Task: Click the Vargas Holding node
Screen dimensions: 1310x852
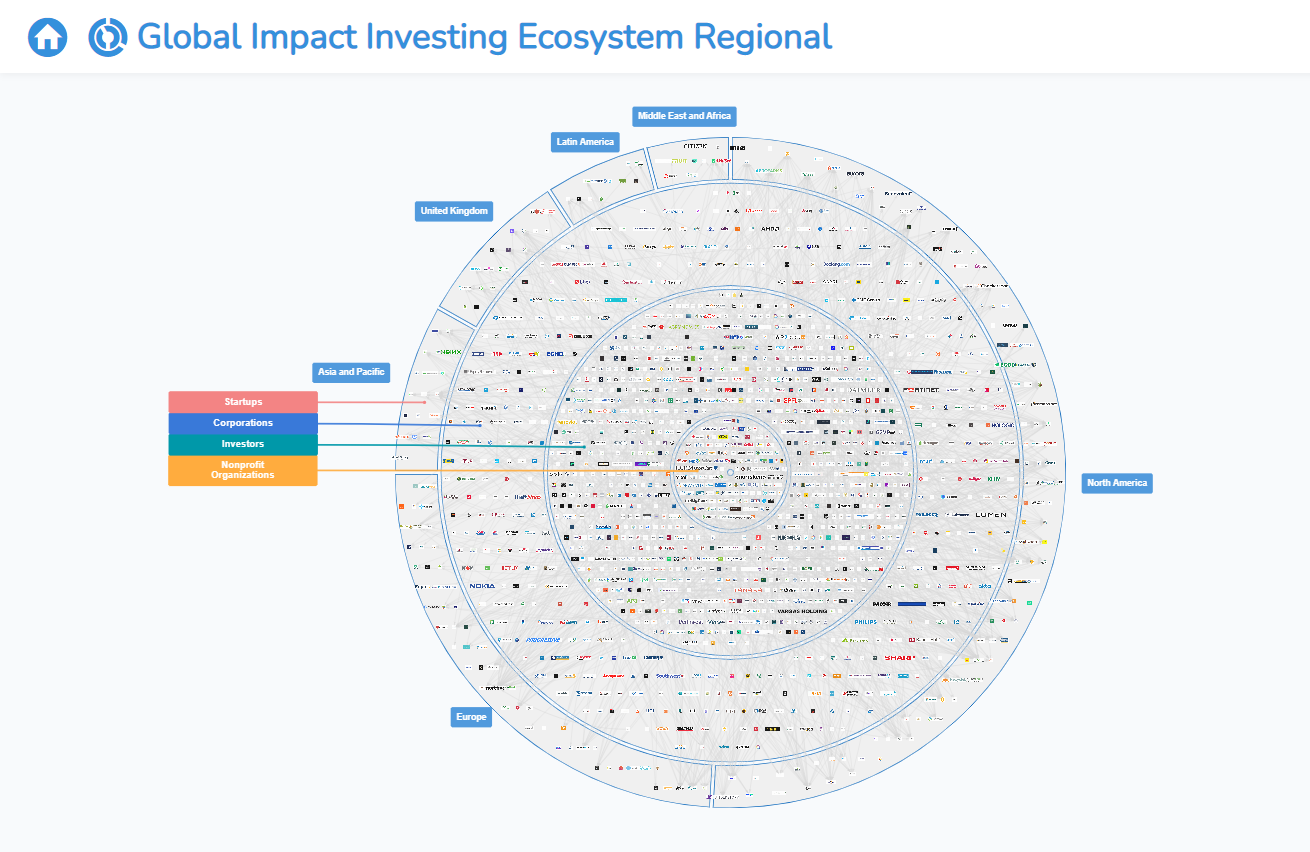Action: (802, 611)
